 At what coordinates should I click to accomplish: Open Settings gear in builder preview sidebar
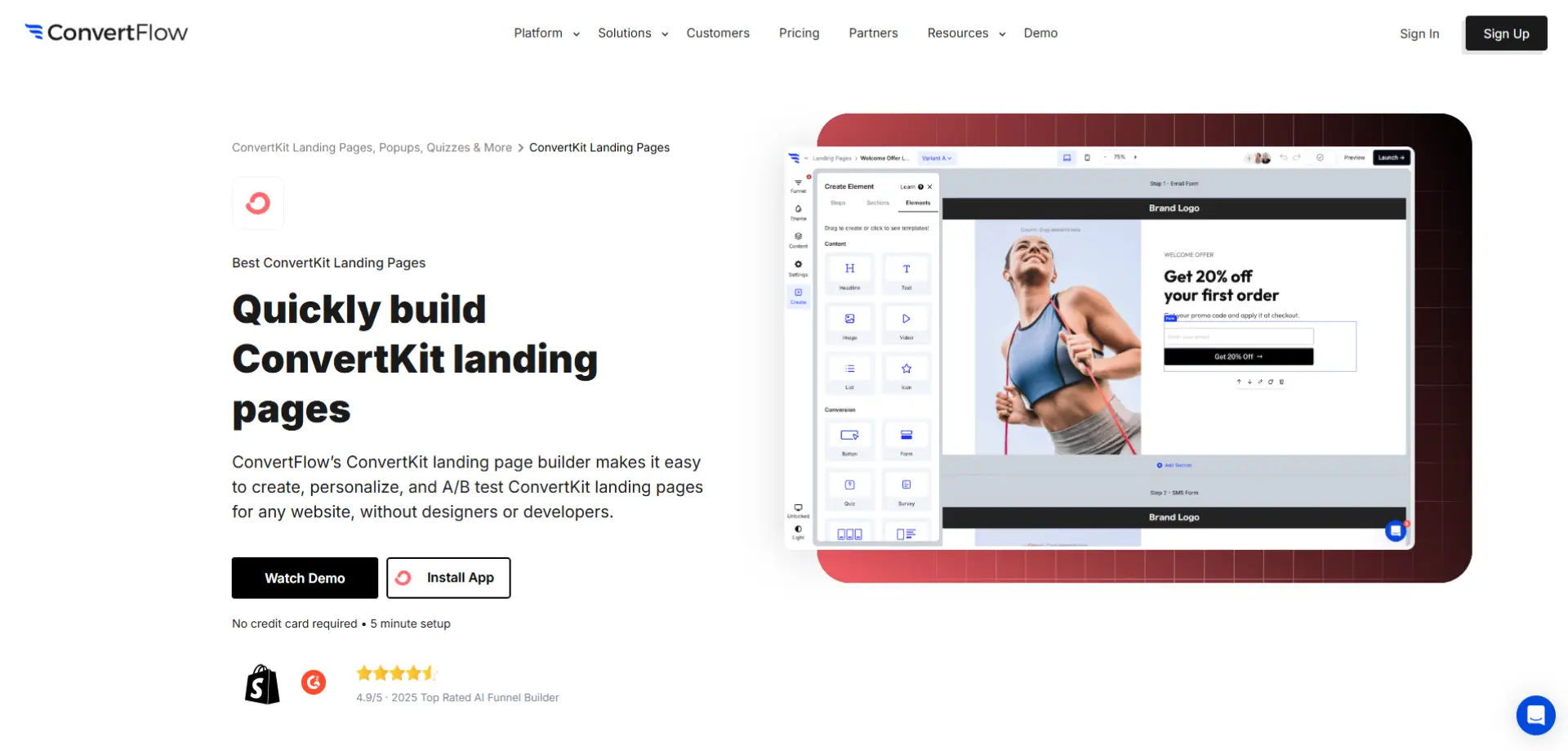point(798,268)
